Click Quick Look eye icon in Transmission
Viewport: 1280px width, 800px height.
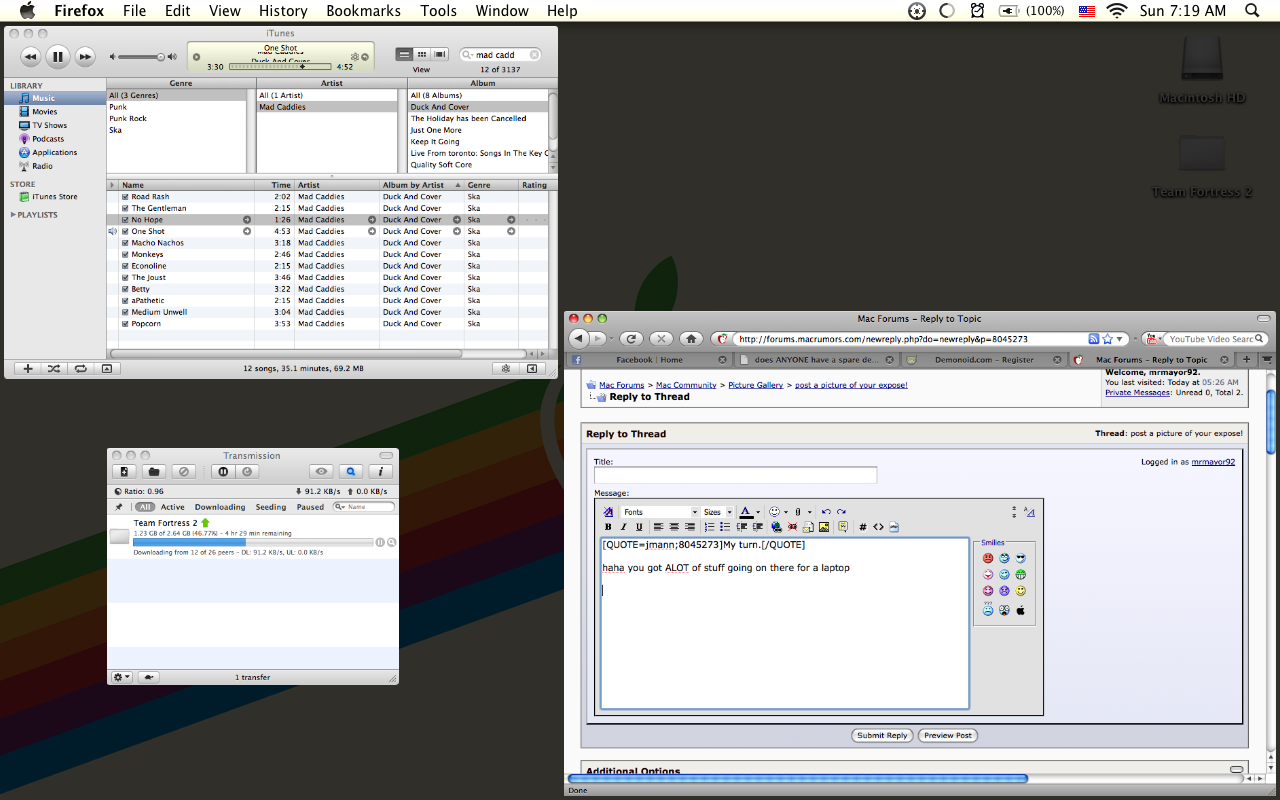[x=321, y=471]
